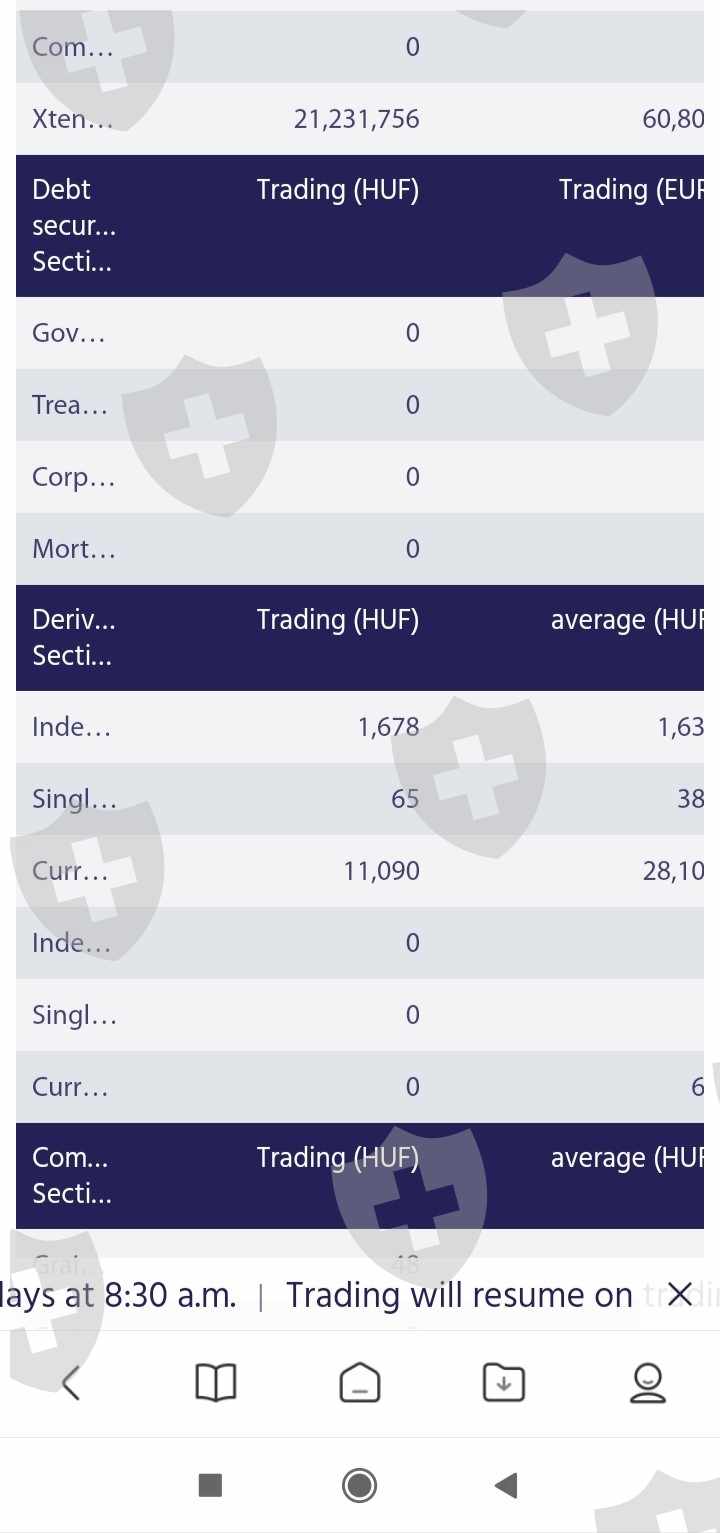Tap the browser back arrow icon
This screenshot has width=720, height=1533.
(x=71, y=1383)
